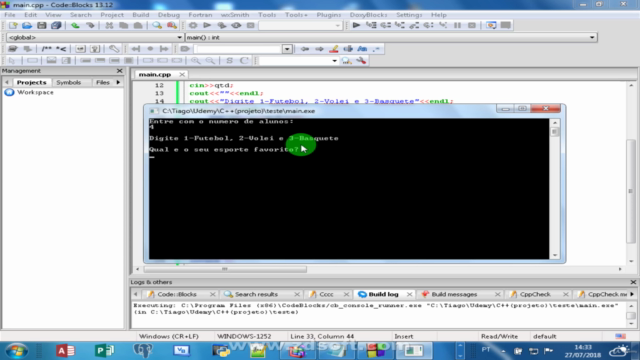Click the Run program play icon
Screen dimensions: 640x360
pyautogui.click(x=207, y=25)
